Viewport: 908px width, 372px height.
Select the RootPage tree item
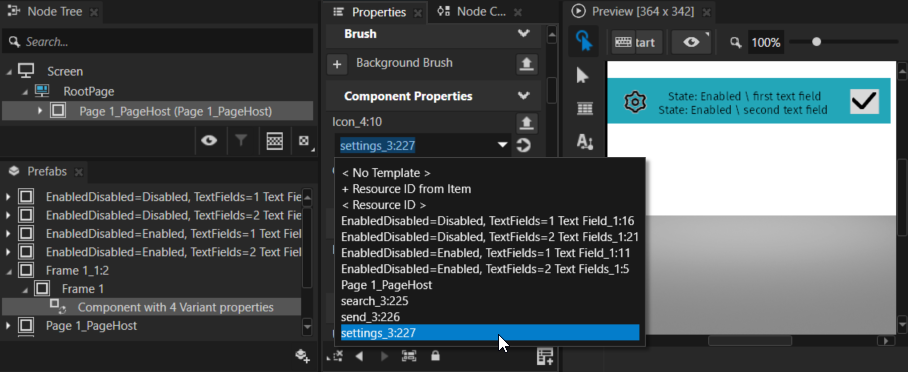[89, 92]
